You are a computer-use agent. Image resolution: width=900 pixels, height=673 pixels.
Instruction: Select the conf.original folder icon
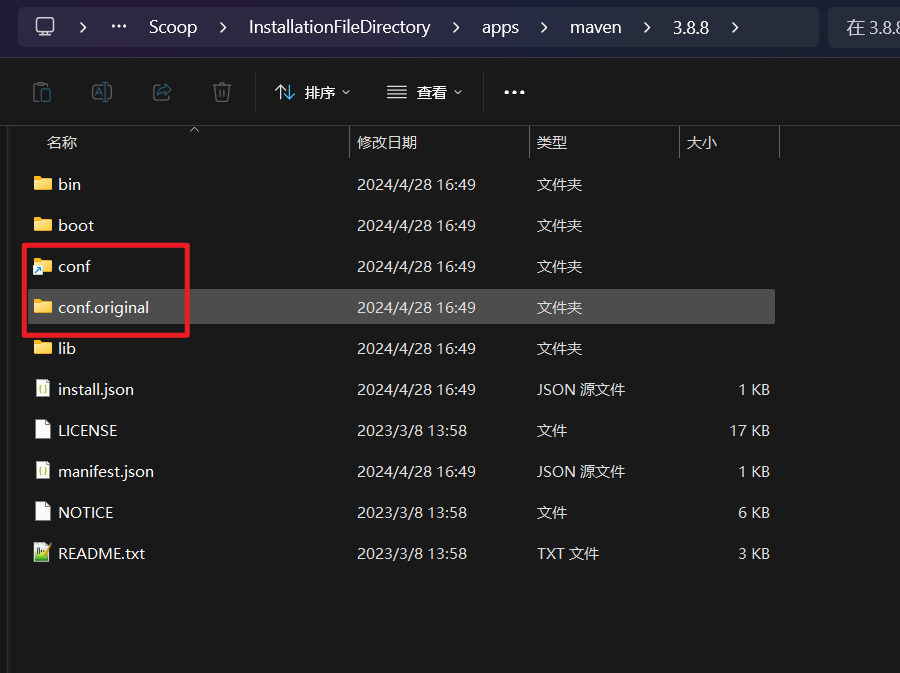coord(42,306)
